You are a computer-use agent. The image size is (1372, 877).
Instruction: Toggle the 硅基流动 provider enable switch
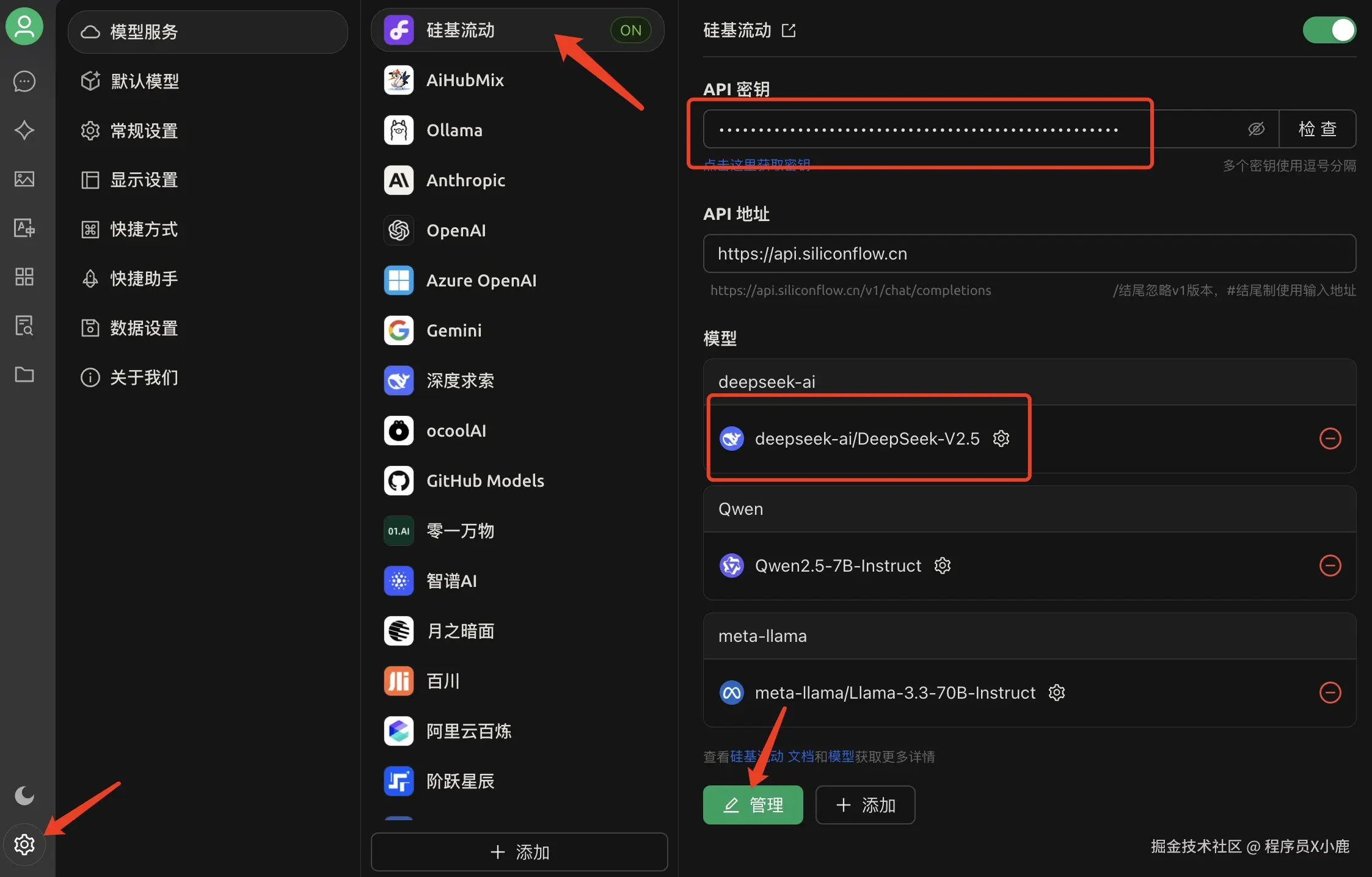click(1329, 30)
